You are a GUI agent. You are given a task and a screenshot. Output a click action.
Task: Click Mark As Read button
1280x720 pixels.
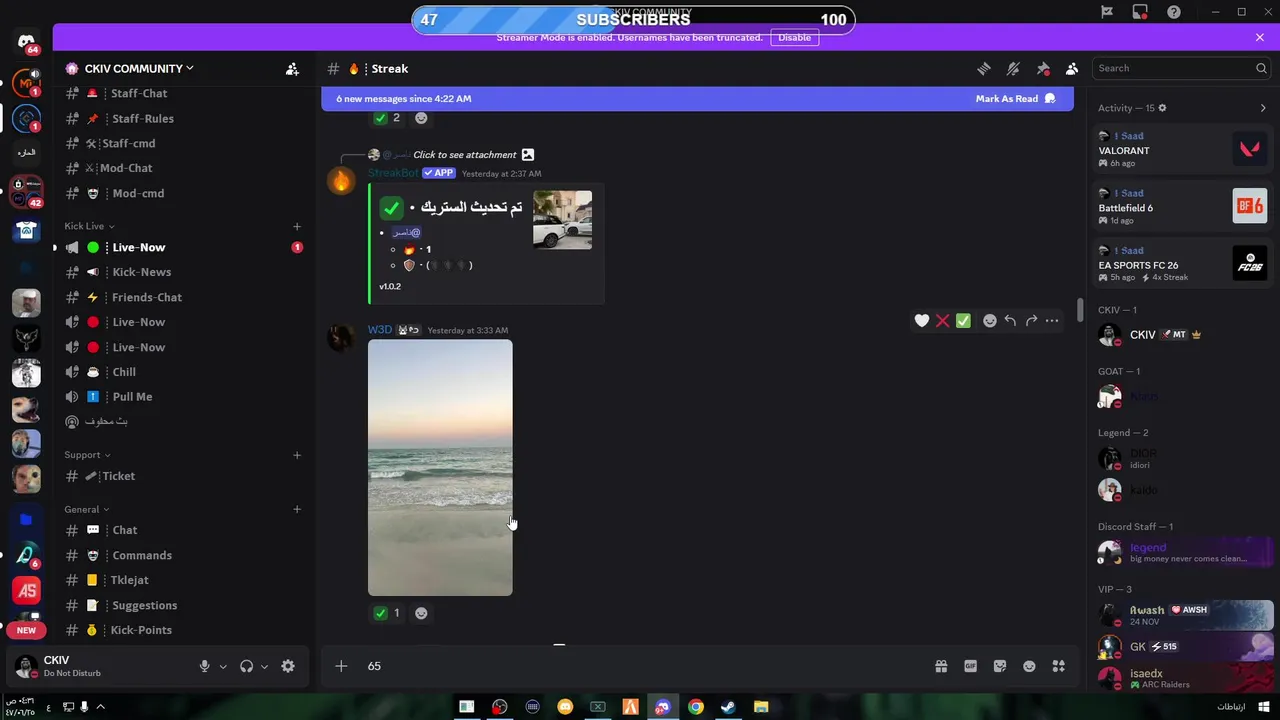[1015, 99]
